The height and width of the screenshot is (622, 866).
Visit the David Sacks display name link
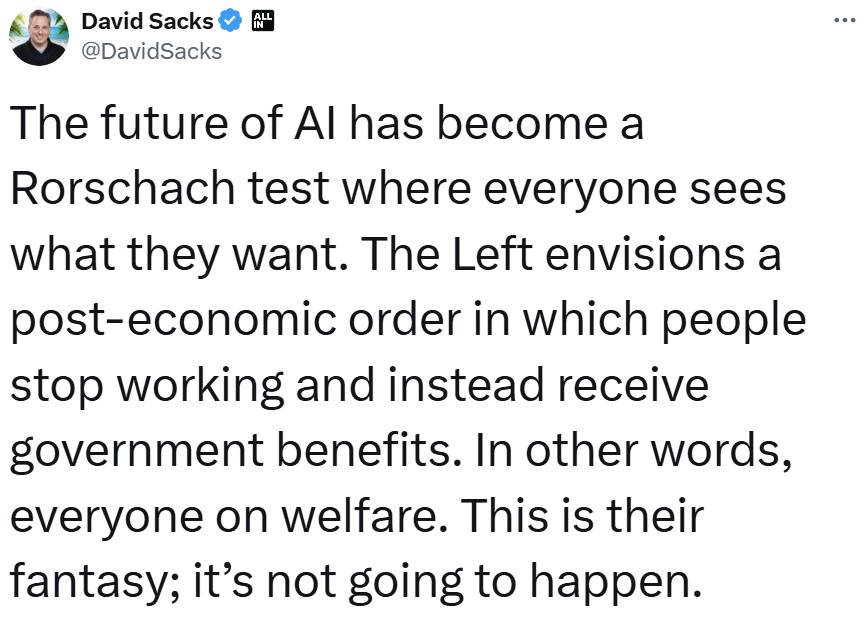click(x=147, y=22)
